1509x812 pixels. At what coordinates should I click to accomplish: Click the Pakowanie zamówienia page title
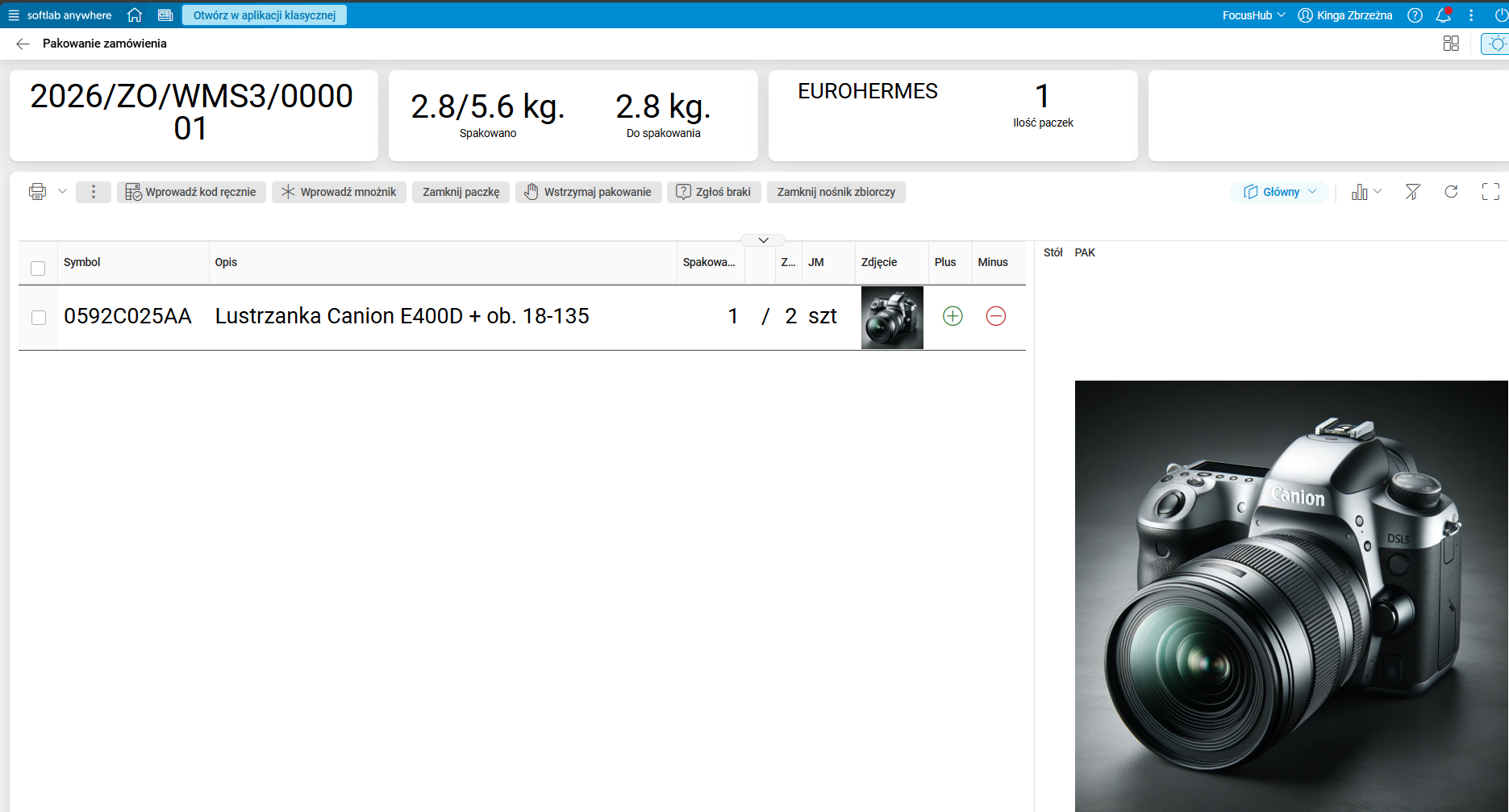click(x=105, y=44)
